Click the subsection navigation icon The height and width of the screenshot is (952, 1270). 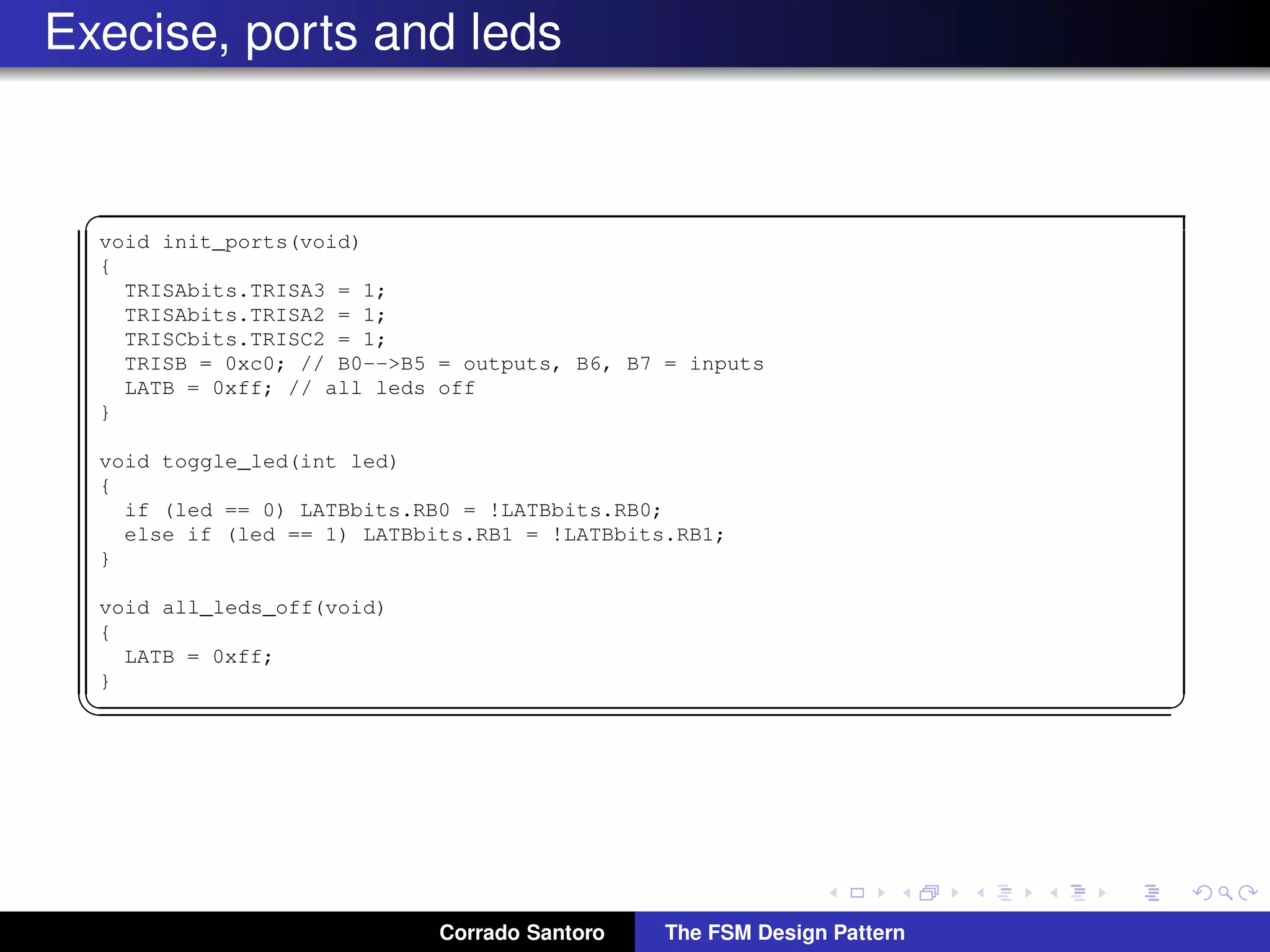(1005, 893)
